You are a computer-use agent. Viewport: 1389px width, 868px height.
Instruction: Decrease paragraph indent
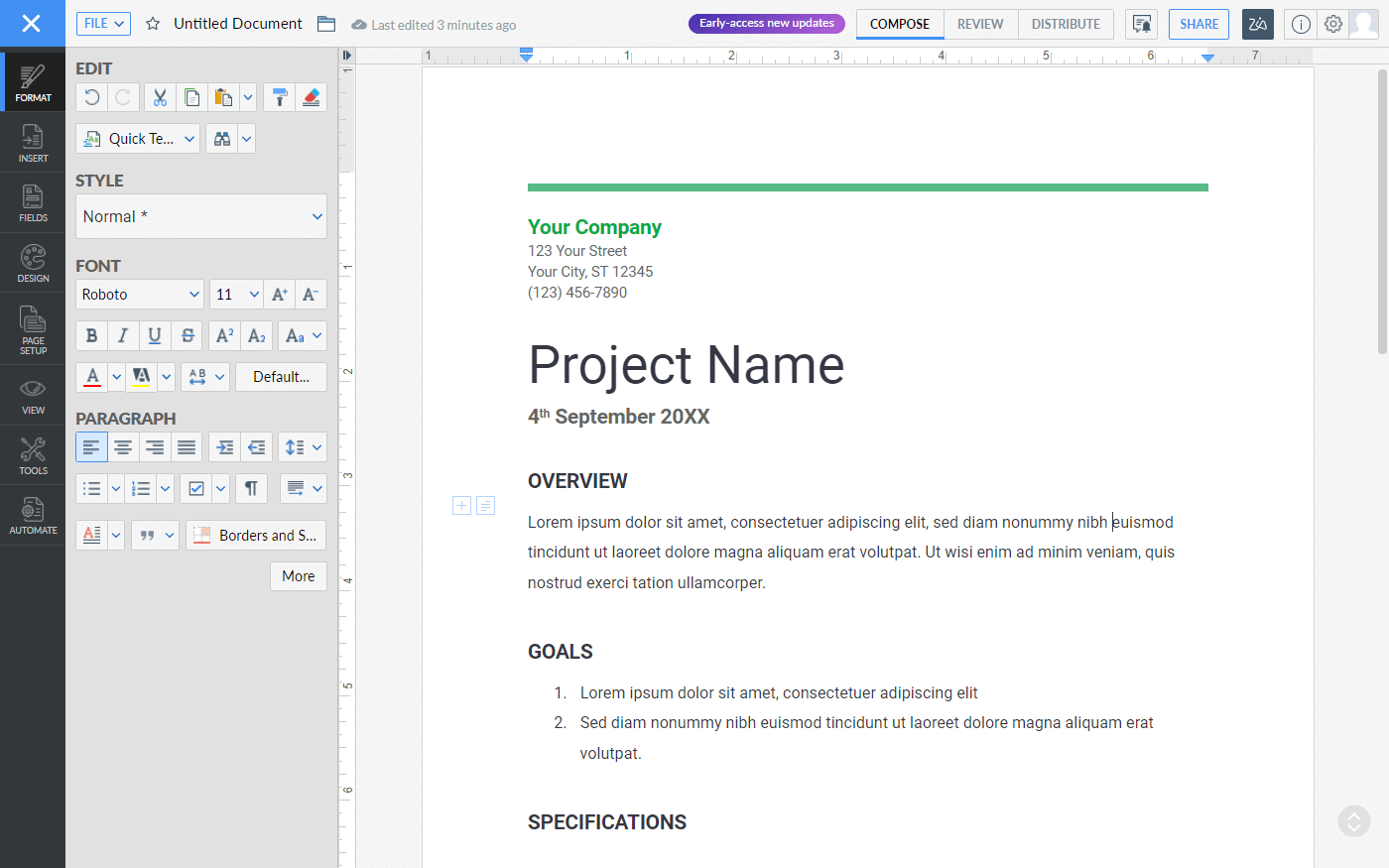[x=256, y=447]
